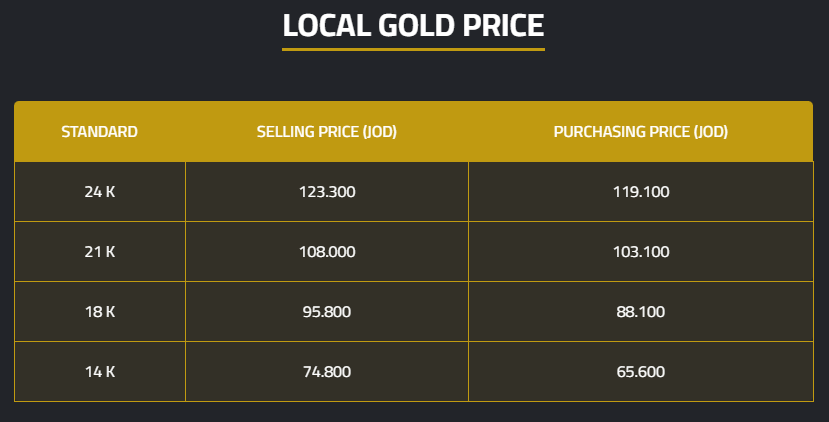Click the 103.100 purchasing price value

point(641,252)
